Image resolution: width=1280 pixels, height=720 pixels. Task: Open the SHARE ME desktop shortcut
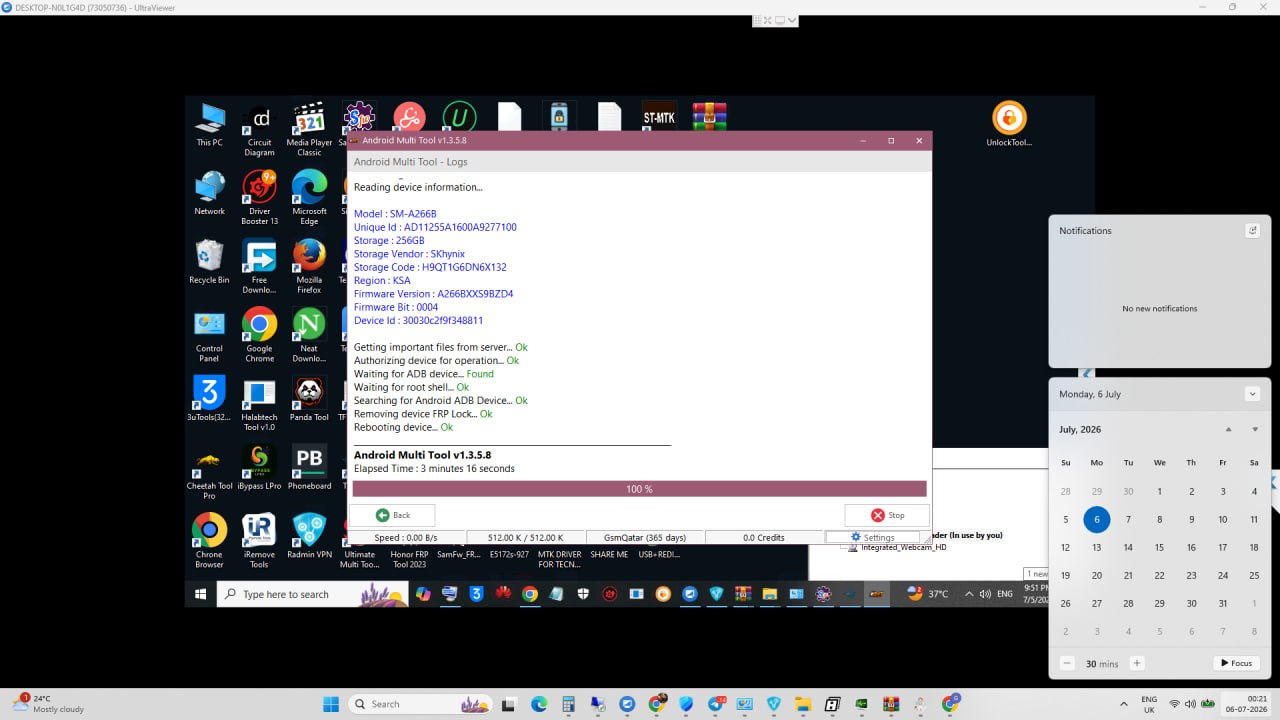tap(609, 554)
